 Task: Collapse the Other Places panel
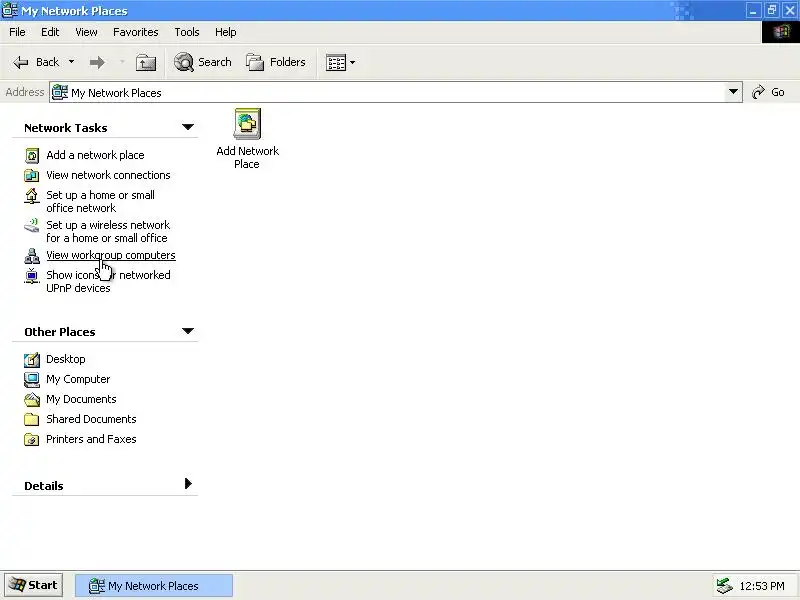(188, 331)
